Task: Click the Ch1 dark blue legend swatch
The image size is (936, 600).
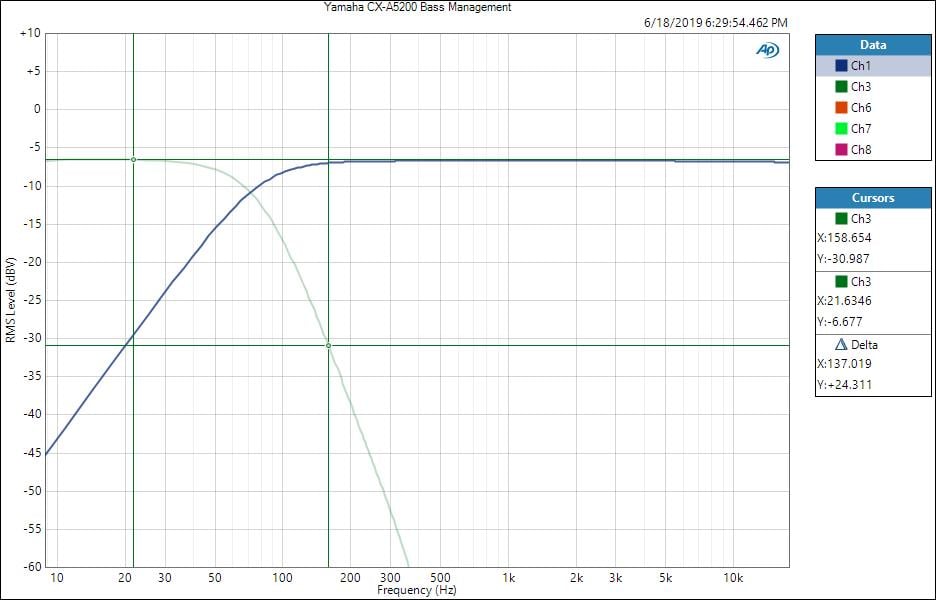Action: point(841,66)
